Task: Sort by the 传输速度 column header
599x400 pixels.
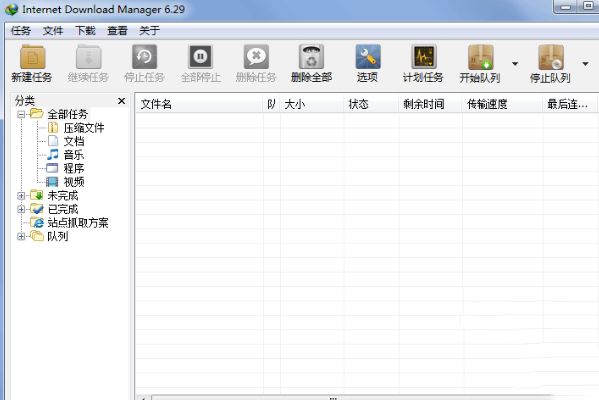Action: [502, 104]
